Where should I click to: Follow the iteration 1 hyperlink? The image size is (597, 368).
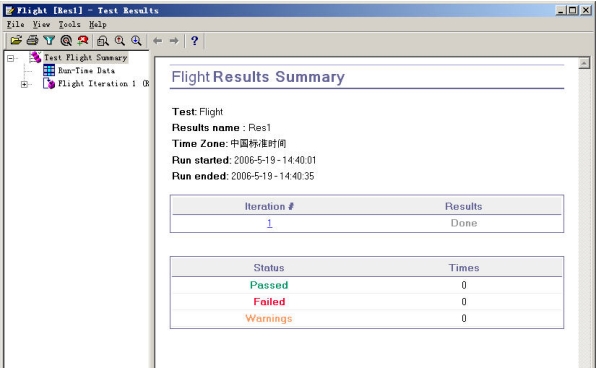[270, 223]
